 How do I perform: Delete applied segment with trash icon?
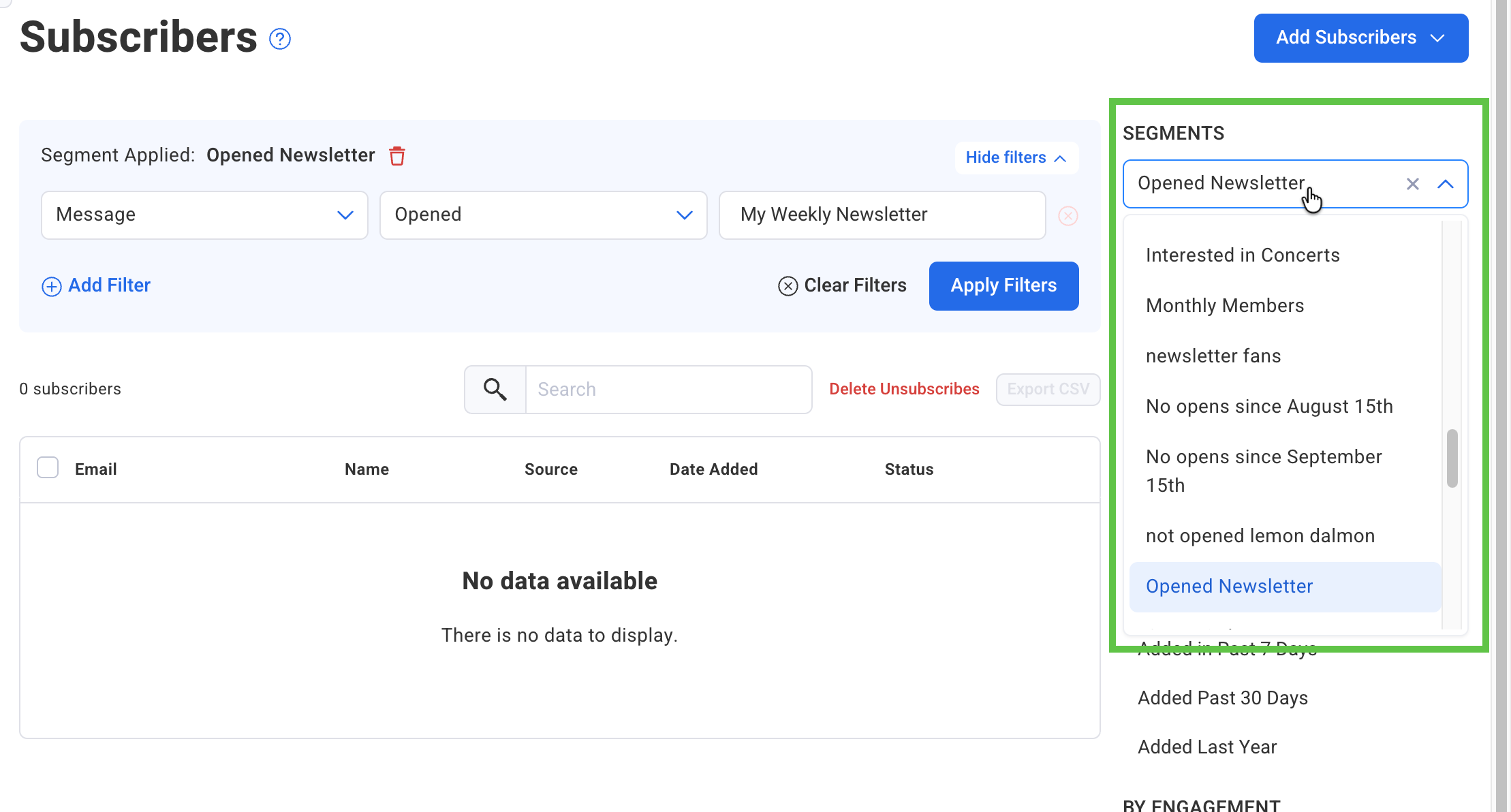(397, 156)
